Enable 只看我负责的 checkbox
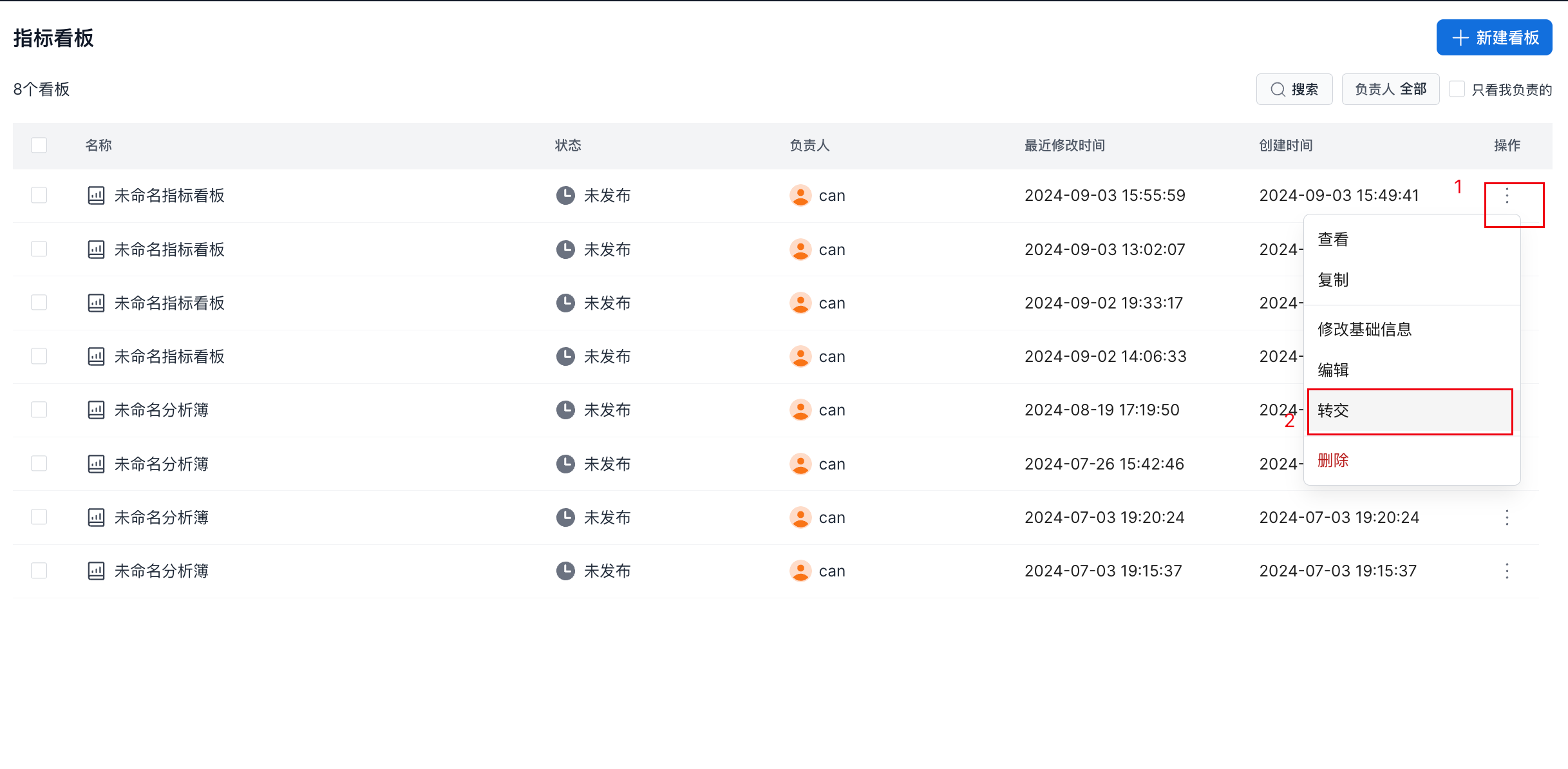Viewport: 1568px width, 769px height. (1457, 90)
